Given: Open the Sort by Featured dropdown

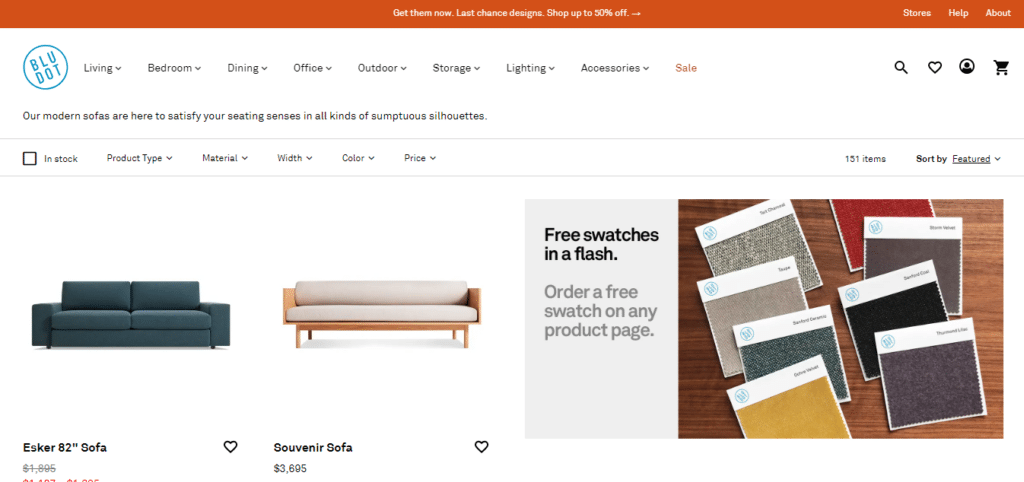Looking at the screenshot, I should (976, 159).
